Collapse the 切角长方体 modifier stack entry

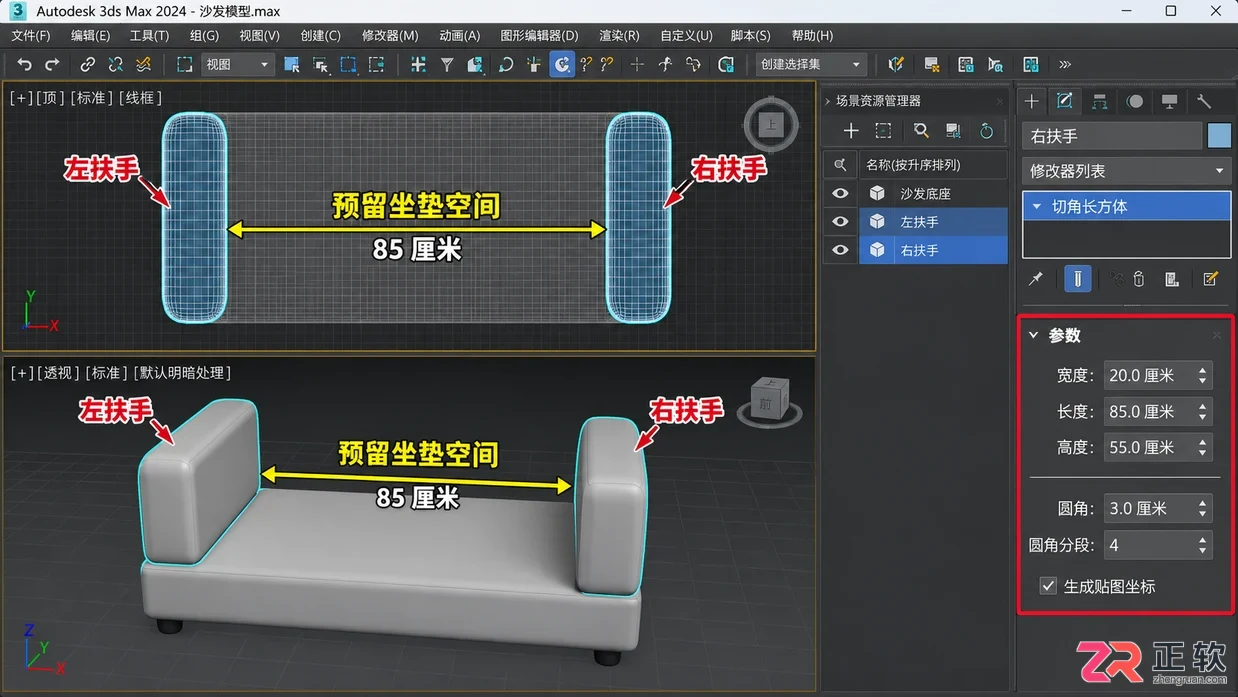1037,207
